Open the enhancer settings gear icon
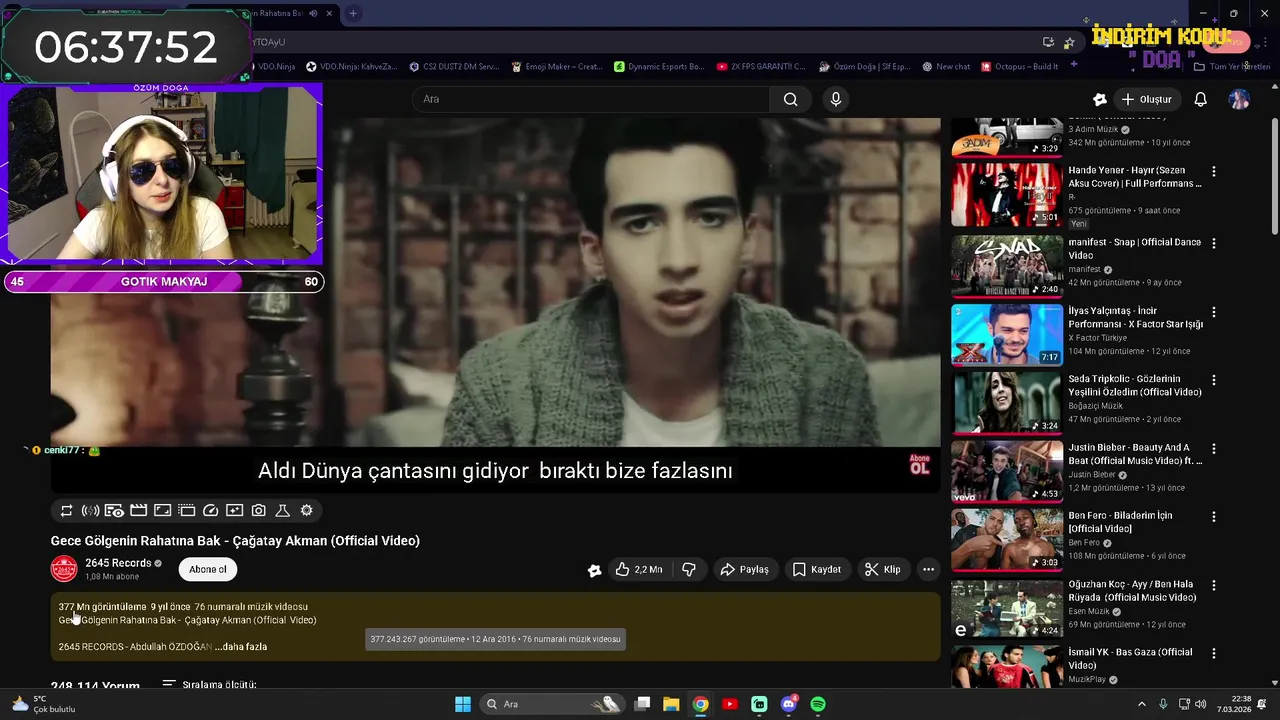 (306, 510)
